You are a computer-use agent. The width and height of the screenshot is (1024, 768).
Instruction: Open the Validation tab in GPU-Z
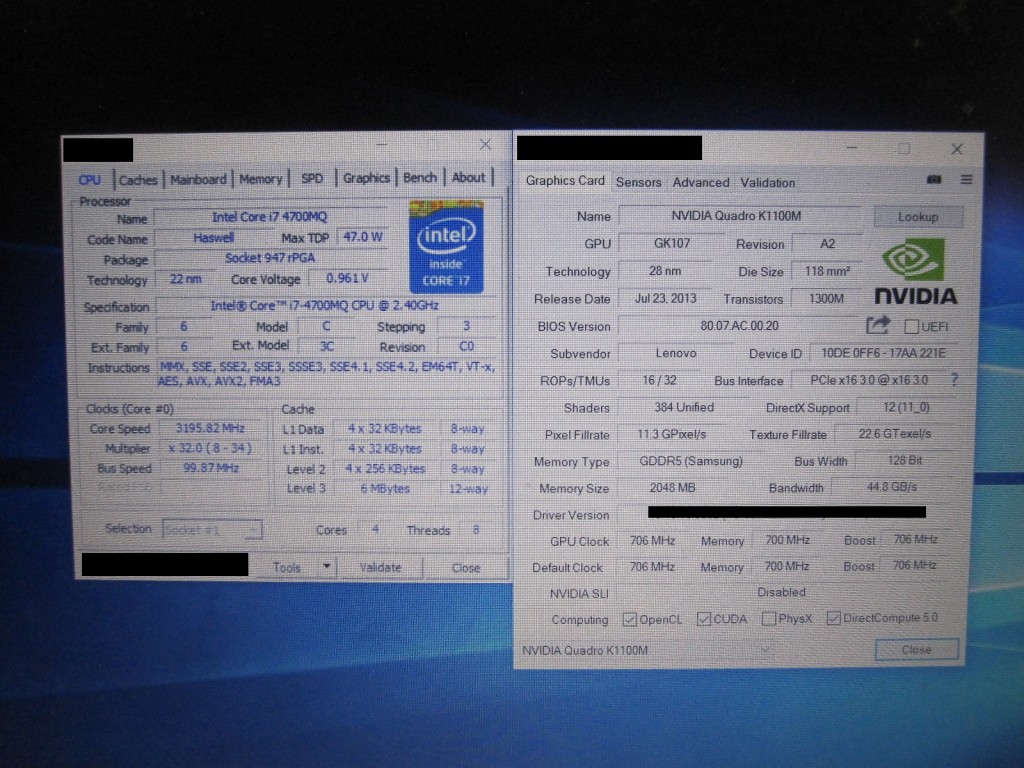(767, 182)
